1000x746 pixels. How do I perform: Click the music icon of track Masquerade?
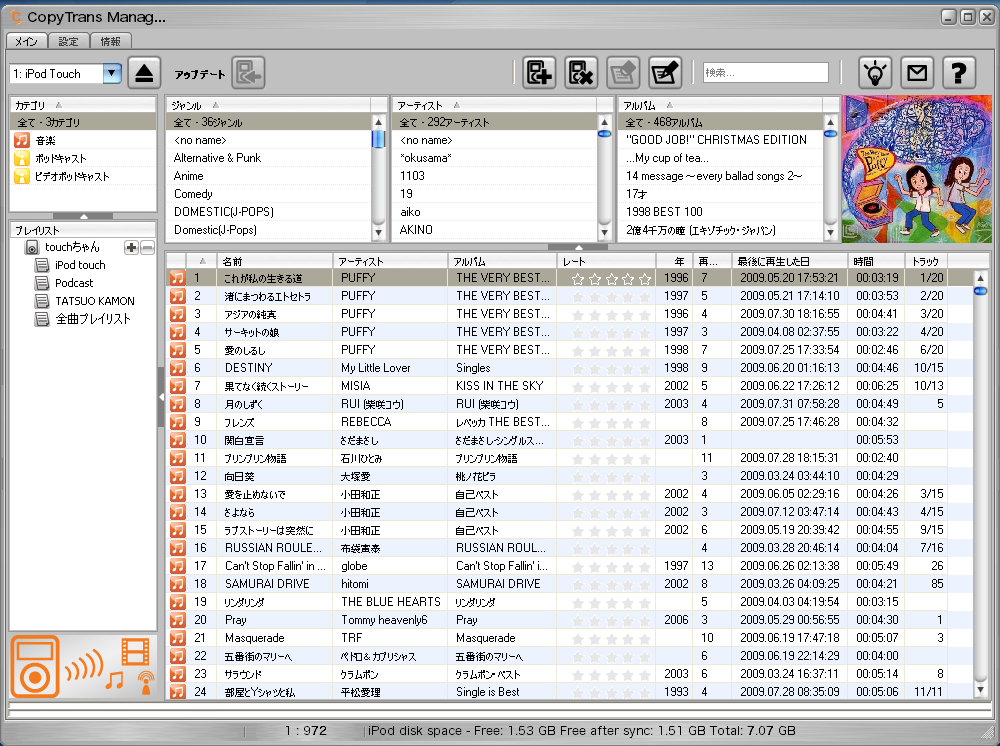click(177, 638)
